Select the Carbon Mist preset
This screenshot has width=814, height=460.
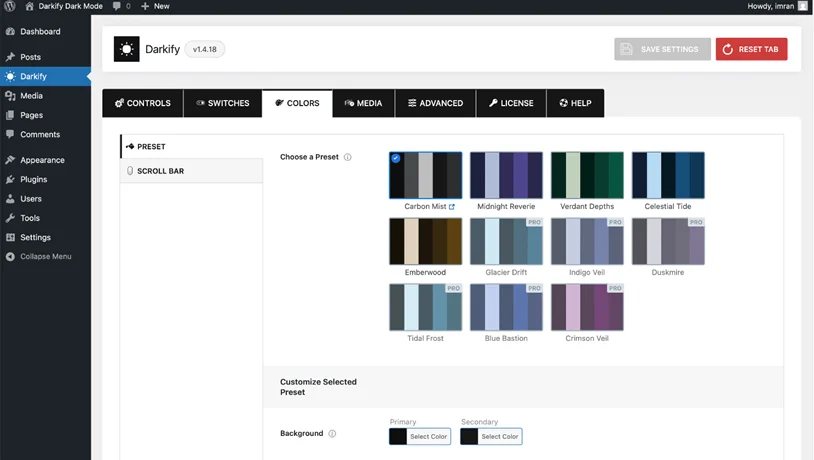[425, 175]
